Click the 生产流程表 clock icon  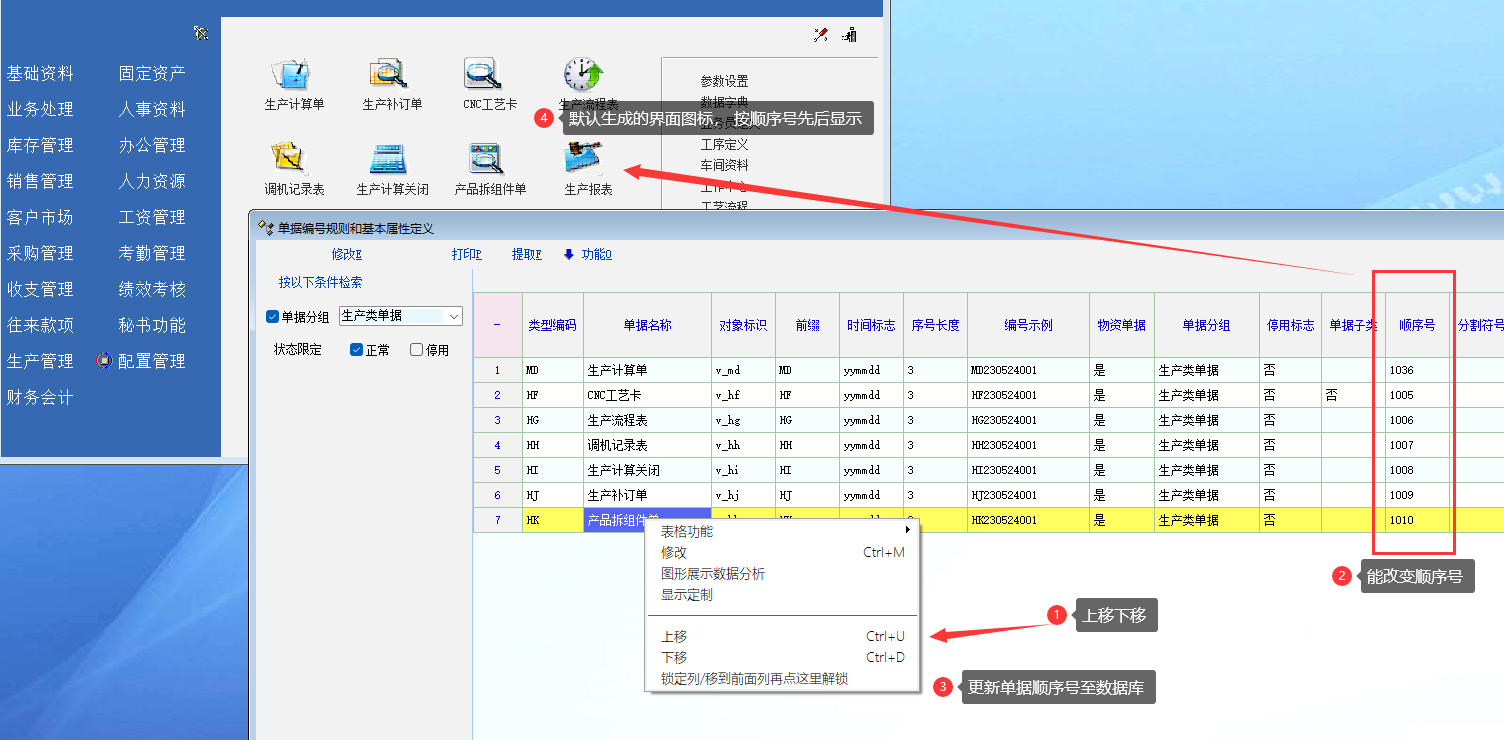click(585, 75)
